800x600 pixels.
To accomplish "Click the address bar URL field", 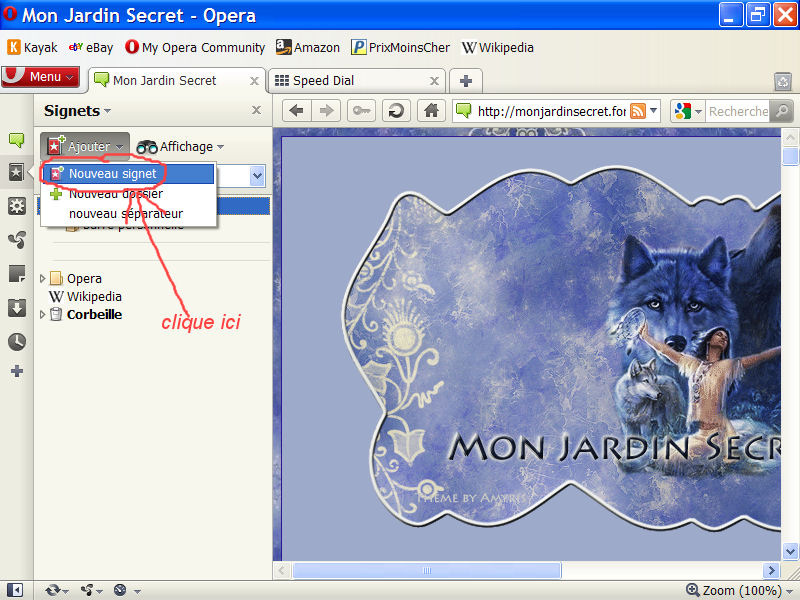I will (552, 111).
